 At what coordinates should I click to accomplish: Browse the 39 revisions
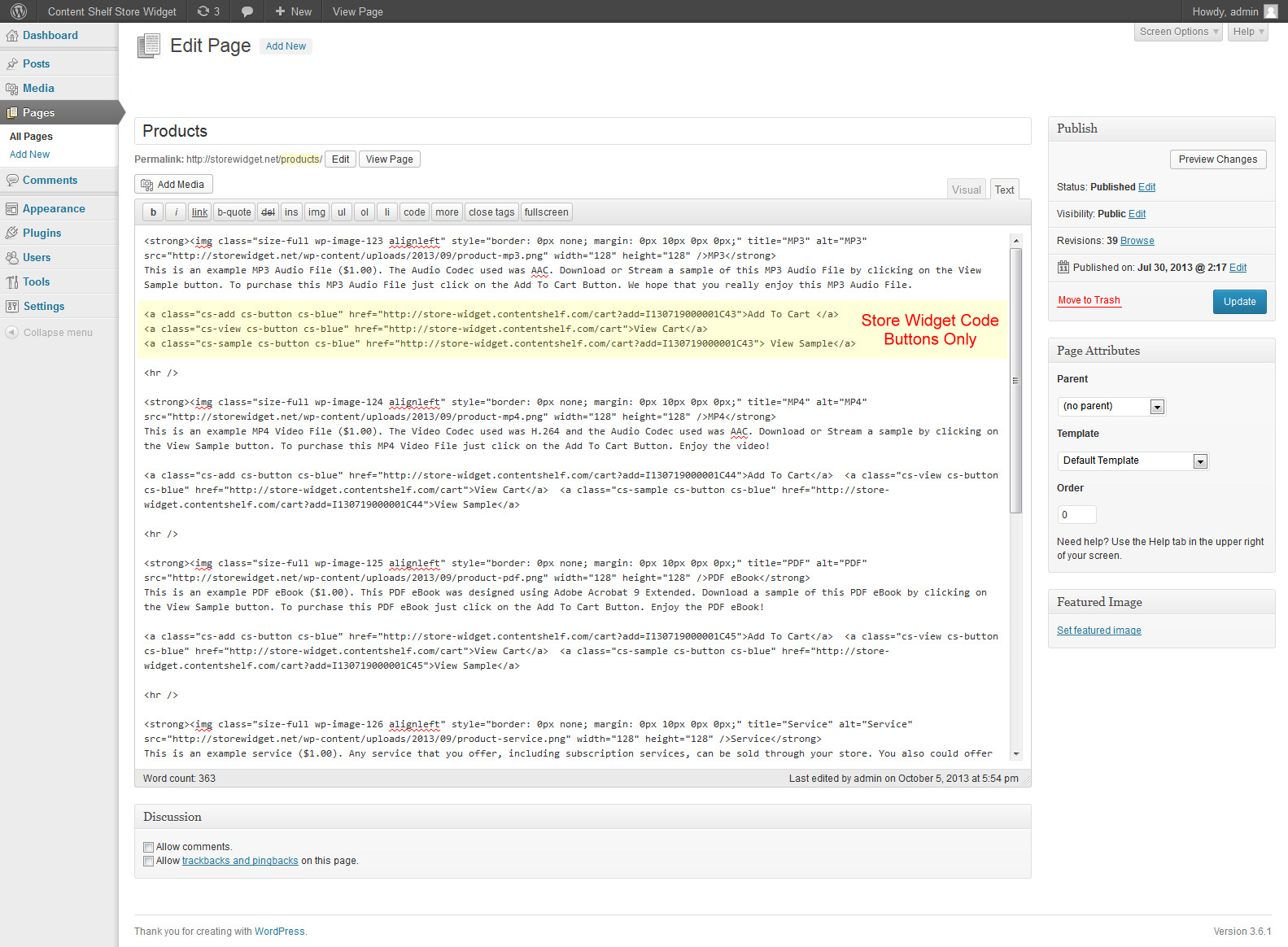(x=1137, y=241)
